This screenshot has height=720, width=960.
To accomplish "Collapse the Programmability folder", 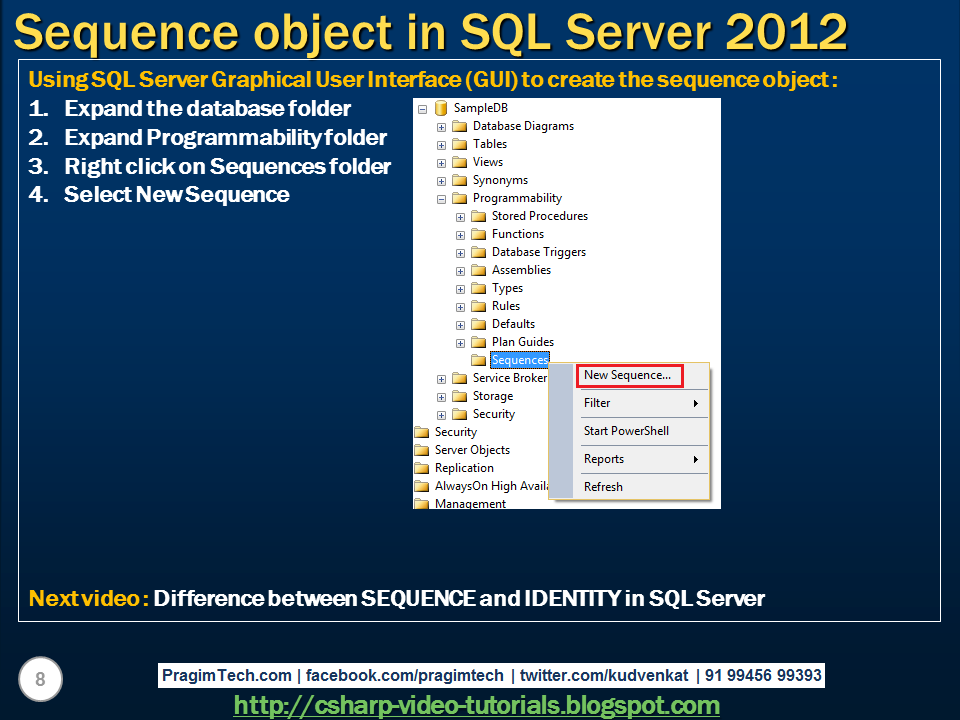I will (x=441, y=199).
